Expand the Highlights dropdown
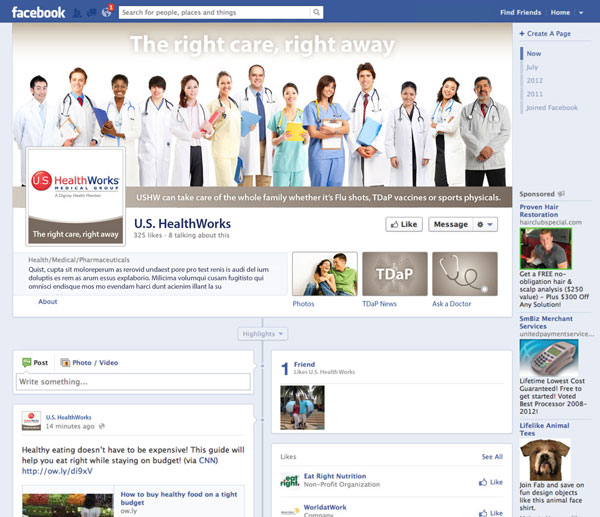This screenshot has width=600, height=517. (262, 334)
